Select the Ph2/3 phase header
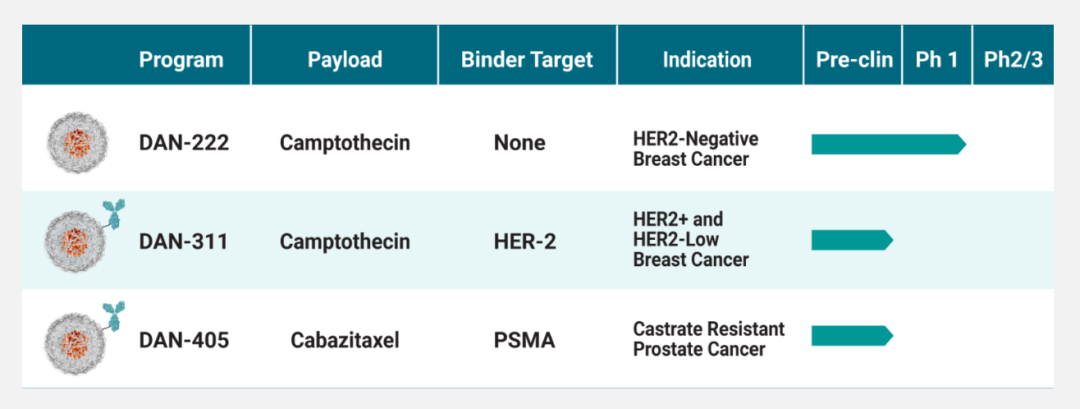The width and height of the screenshot is (1080, 409). (x=1013, y=60)
